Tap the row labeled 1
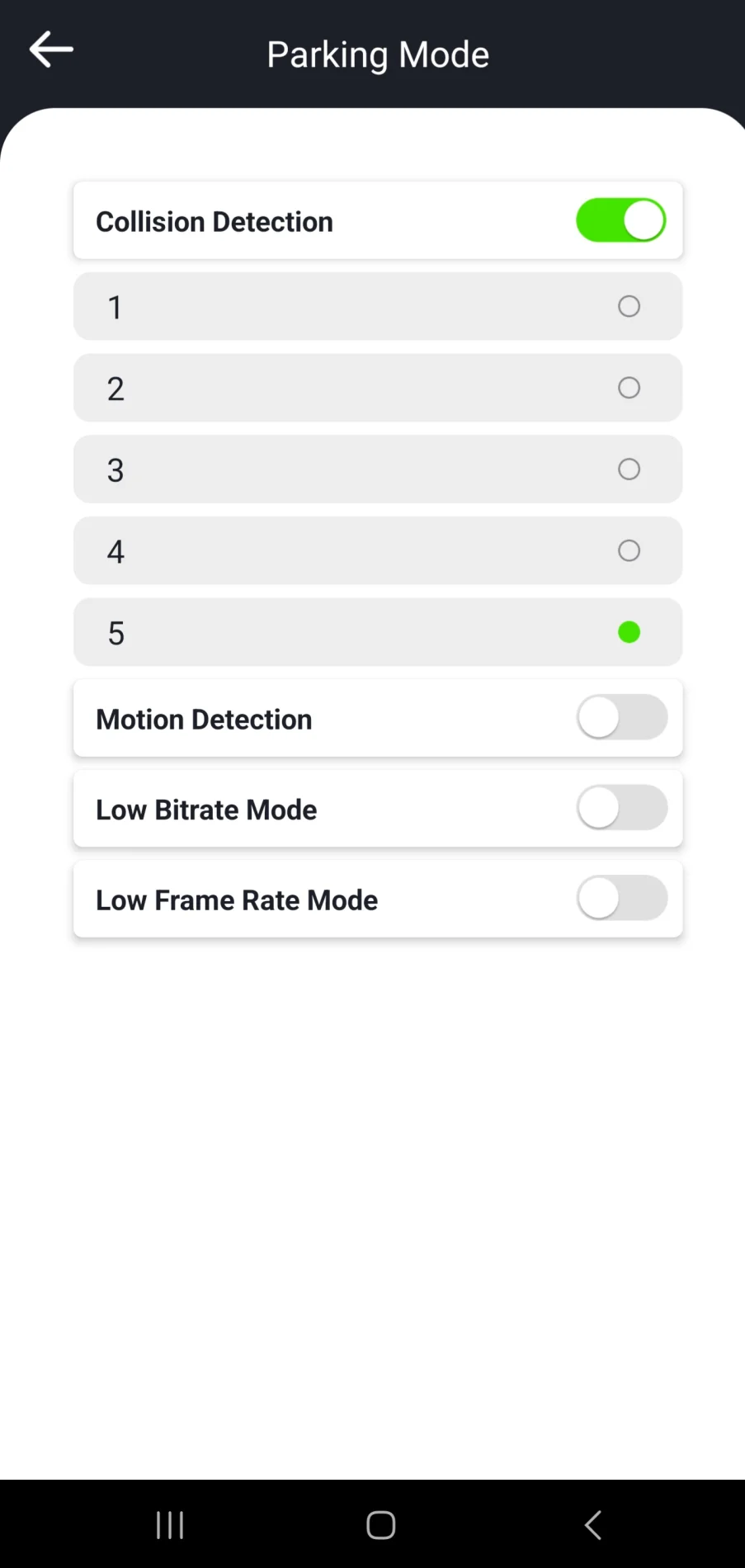The height and width of the screenshot is (1568, 745). [378, 306]
